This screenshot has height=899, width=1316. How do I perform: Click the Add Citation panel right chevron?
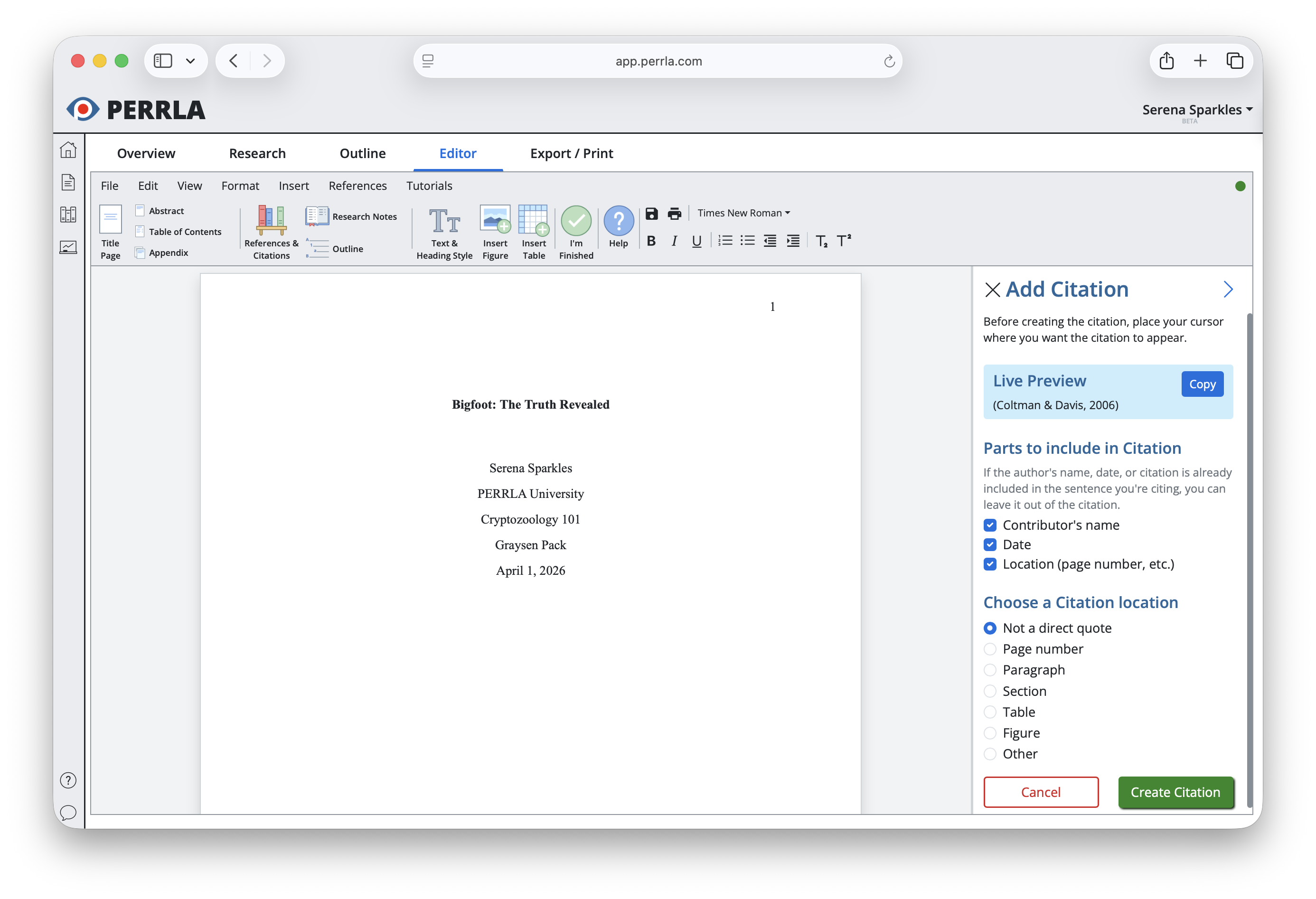[1228, 289]
